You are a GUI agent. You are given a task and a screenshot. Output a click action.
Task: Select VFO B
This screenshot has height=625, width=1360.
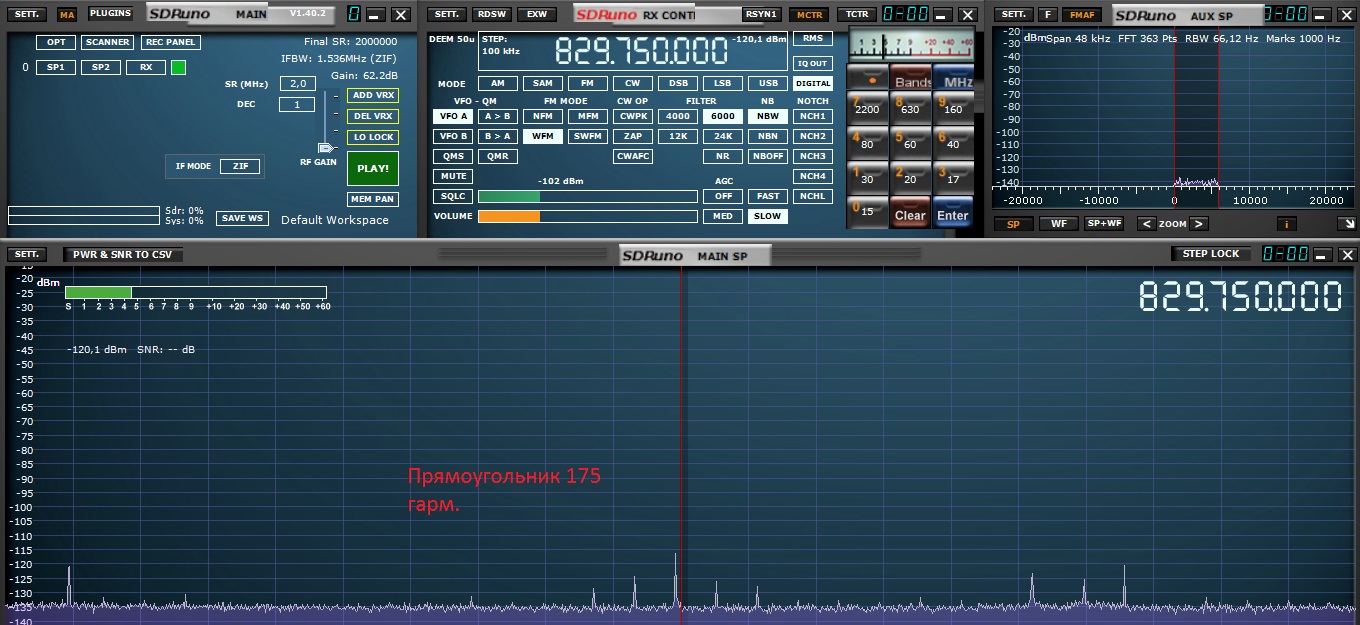pos(453,136)
